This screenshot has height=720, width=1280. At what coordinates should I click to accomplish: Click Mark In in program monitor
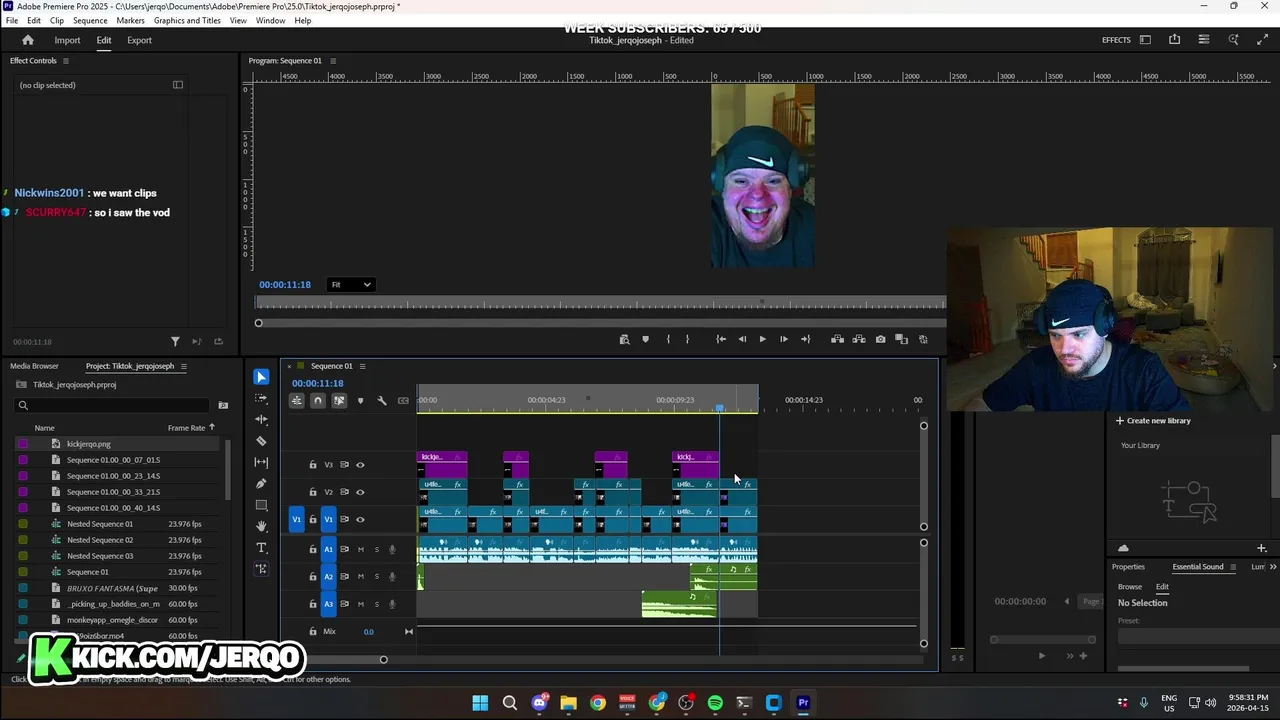point(667,339)
